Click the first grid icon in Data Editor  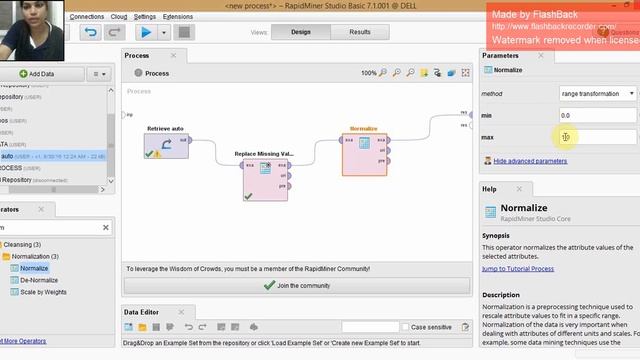pyautogui.click(x=221, y=327)
